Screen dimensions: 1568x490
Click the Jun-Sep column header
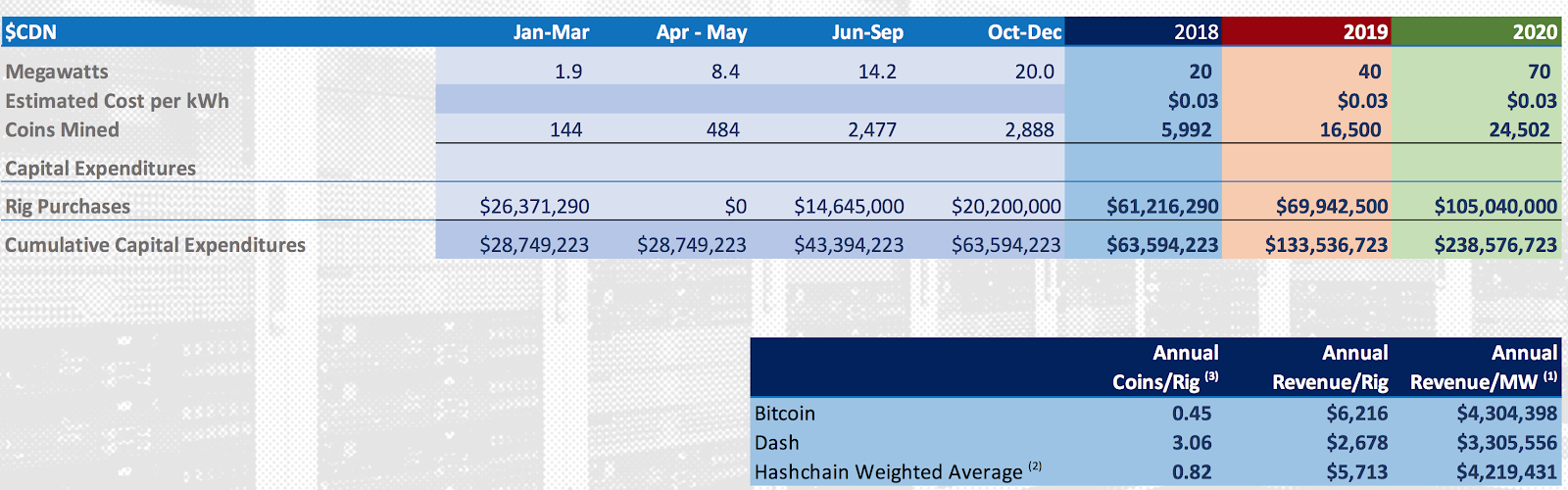pos(867,32)
